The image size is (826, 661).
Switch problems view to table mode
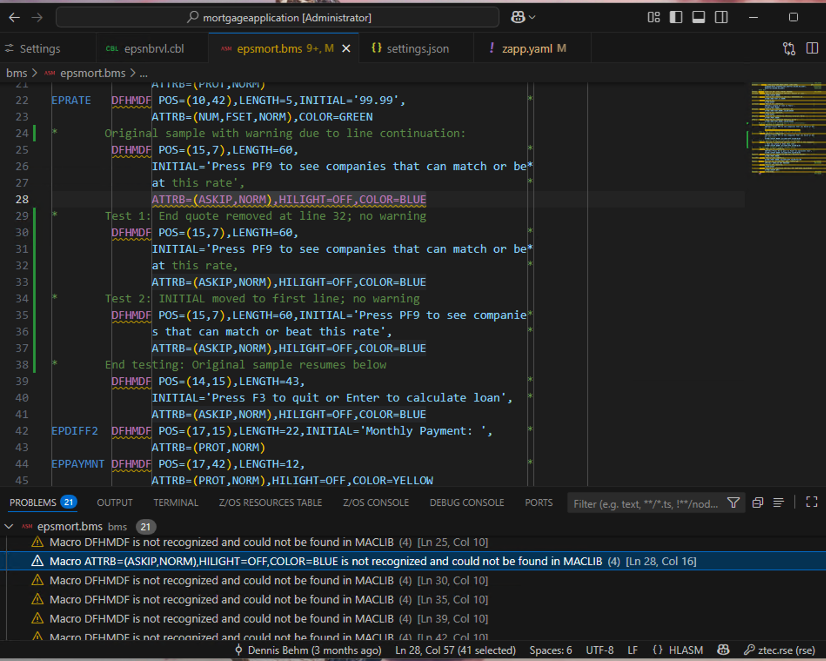click(x=779, y=503)
